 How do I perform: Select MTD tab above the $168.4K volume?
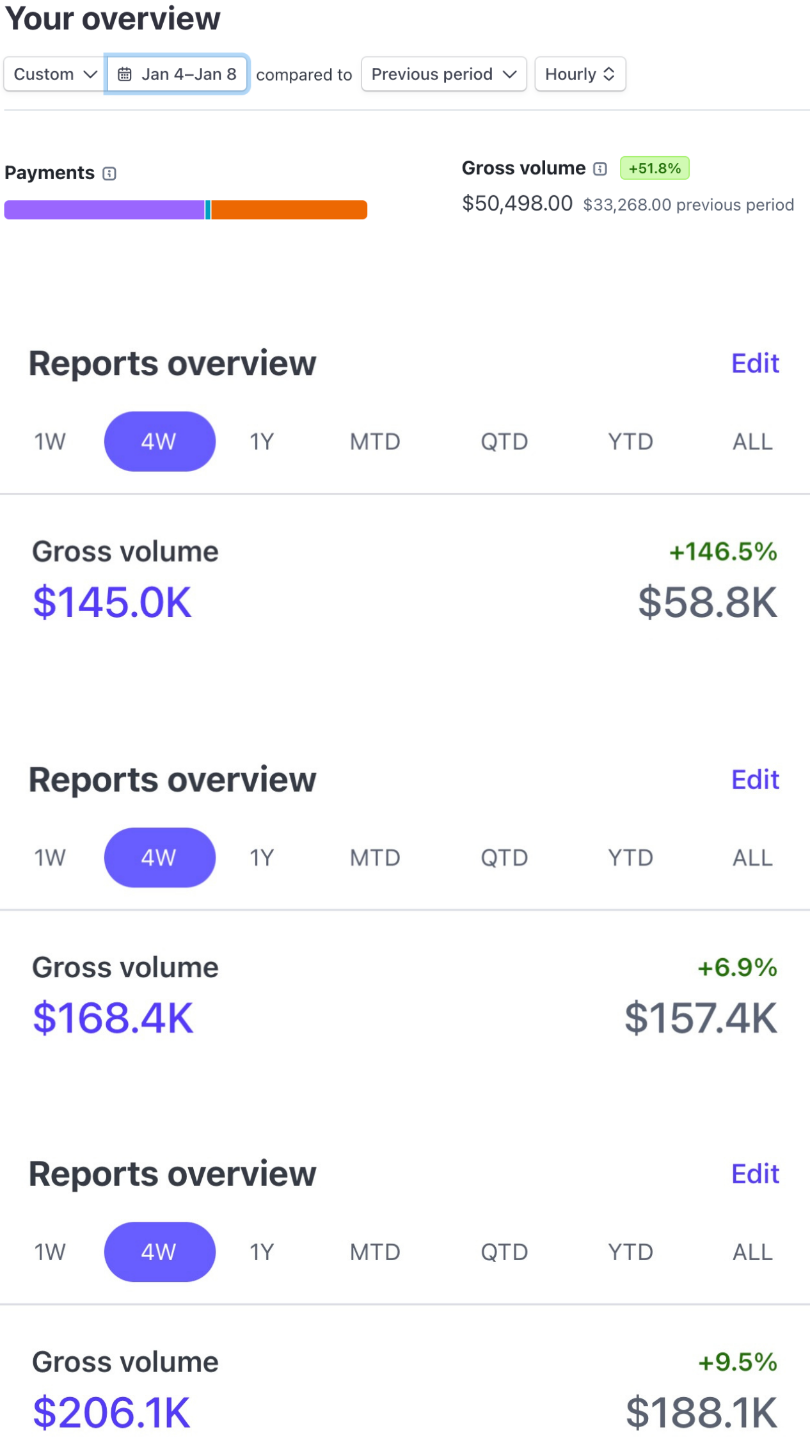(x=375, y=858)
